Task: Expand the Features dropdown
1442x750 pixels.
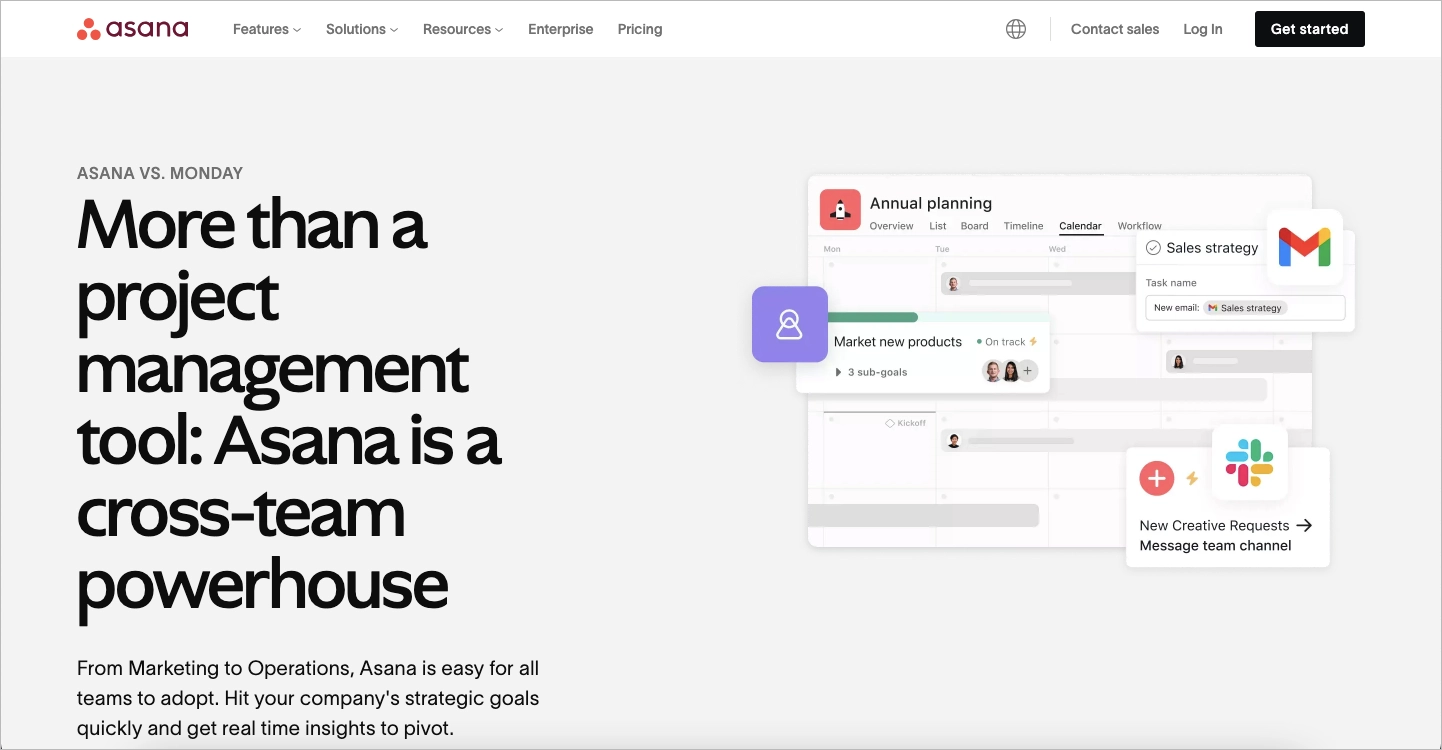Action: pos(265,29)
